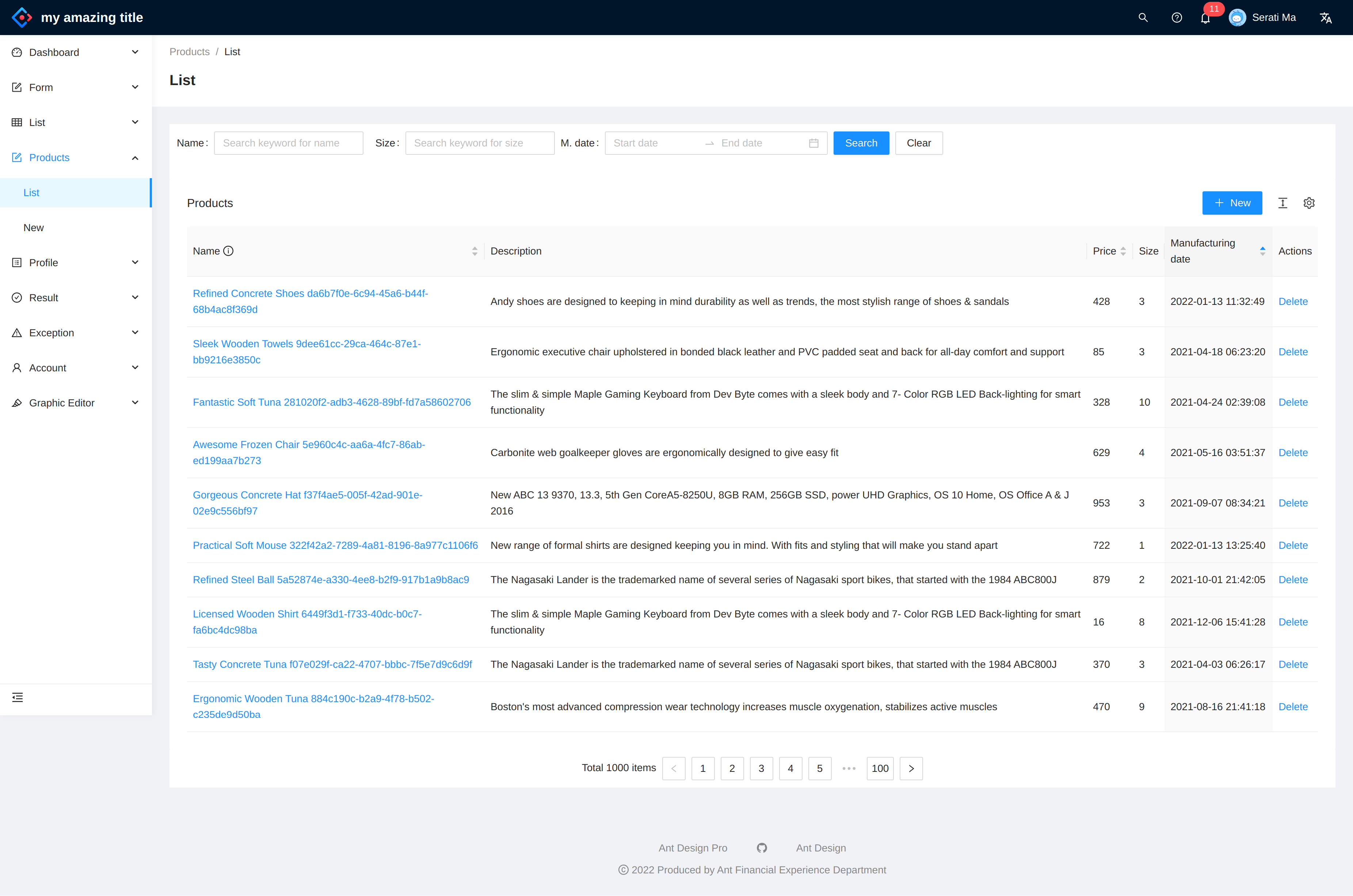Navigate to page 2 of products
Image resolution: width=1353 pixels, height=896 pixels.
[731, 768]
